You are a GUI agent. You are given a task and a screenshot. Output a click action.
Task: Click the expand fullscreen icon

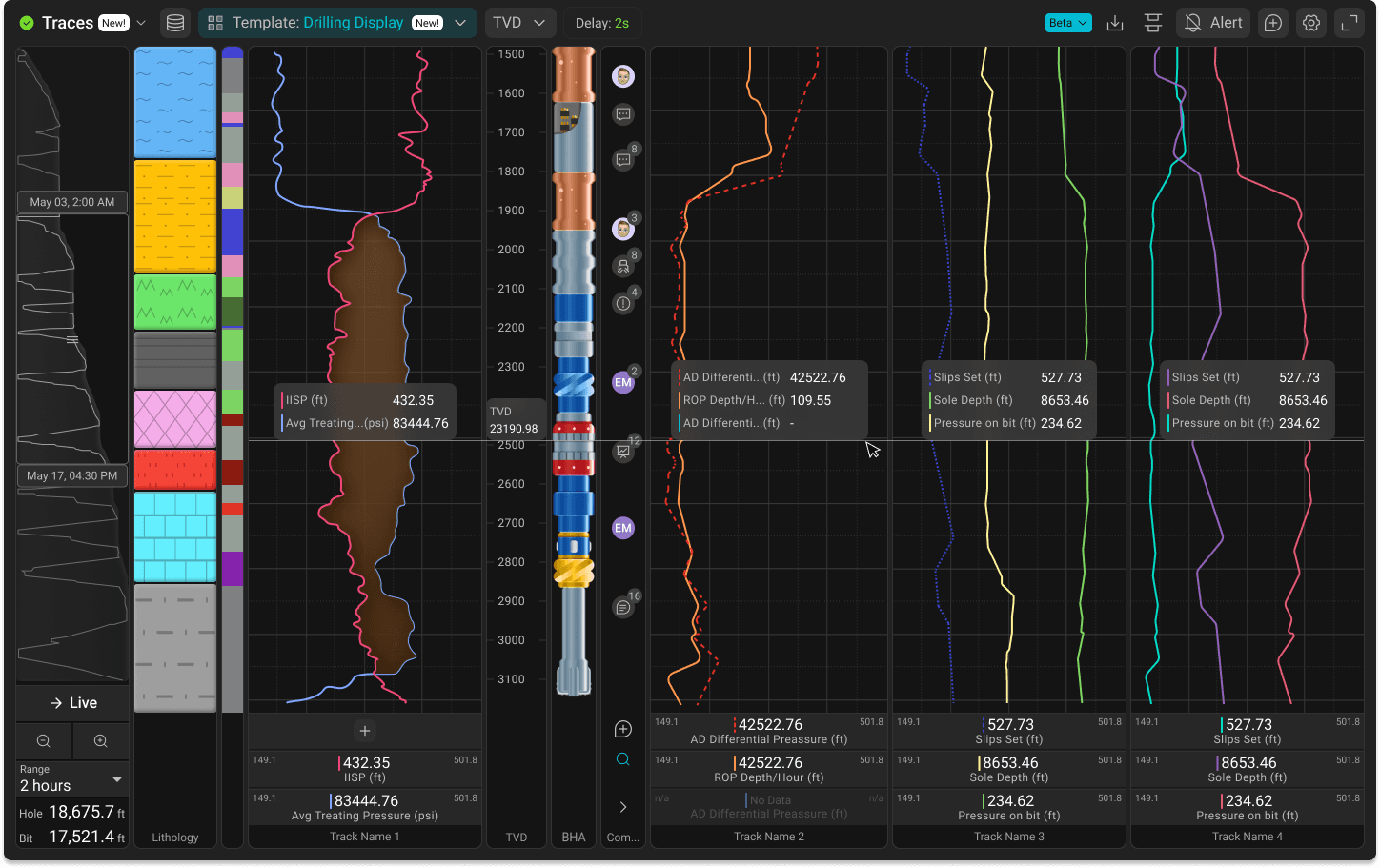pos(1350,23)
